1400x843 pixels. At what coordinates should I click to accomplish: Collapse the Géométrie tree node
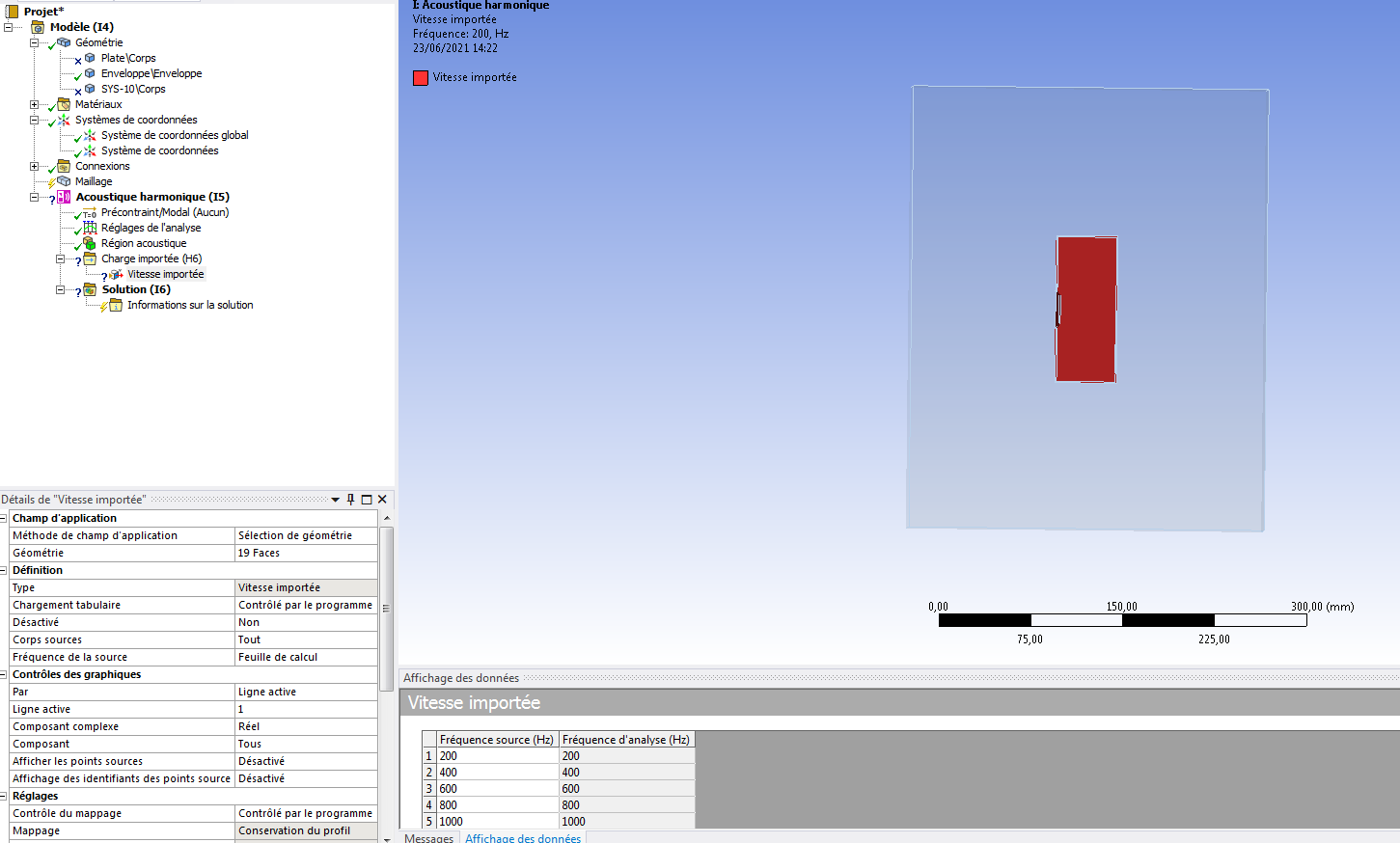click(34, 42)
